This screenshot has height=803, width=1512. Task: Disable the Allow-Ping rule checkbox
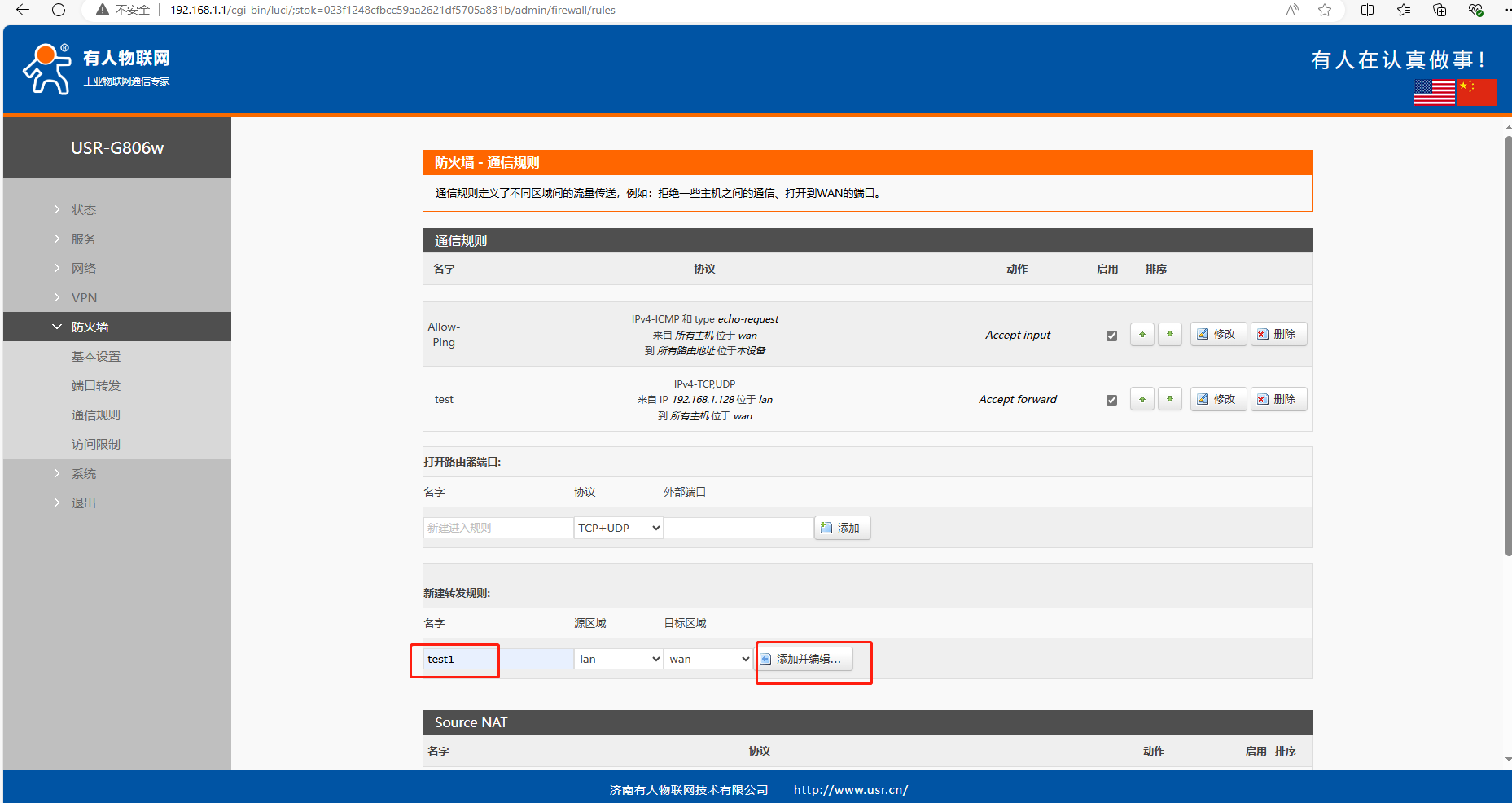1111,336
